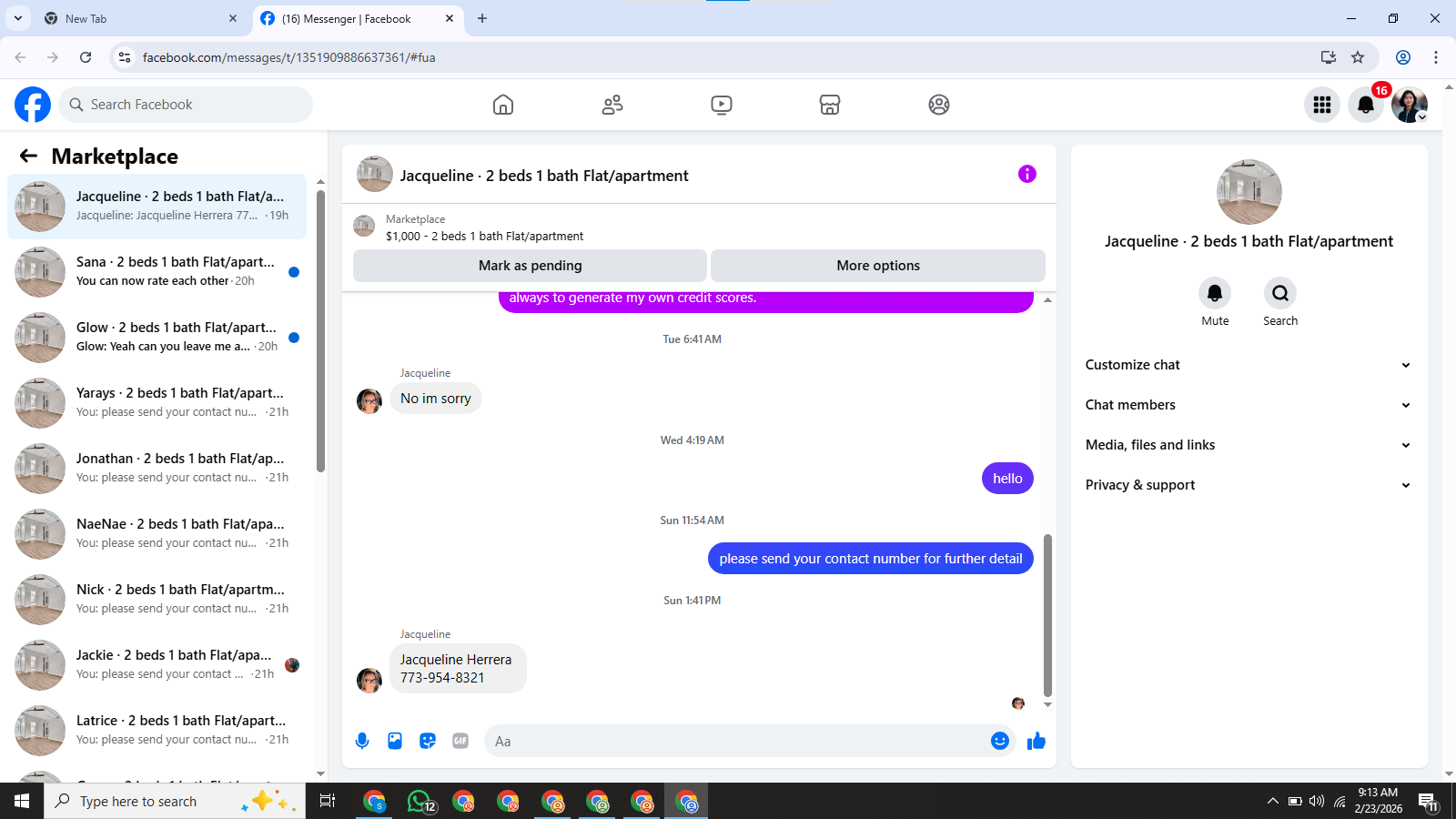1456x819 pixels.
Task: Open Marketplace listing $1,000 2 beds link
Action: [x=484, y=236]
